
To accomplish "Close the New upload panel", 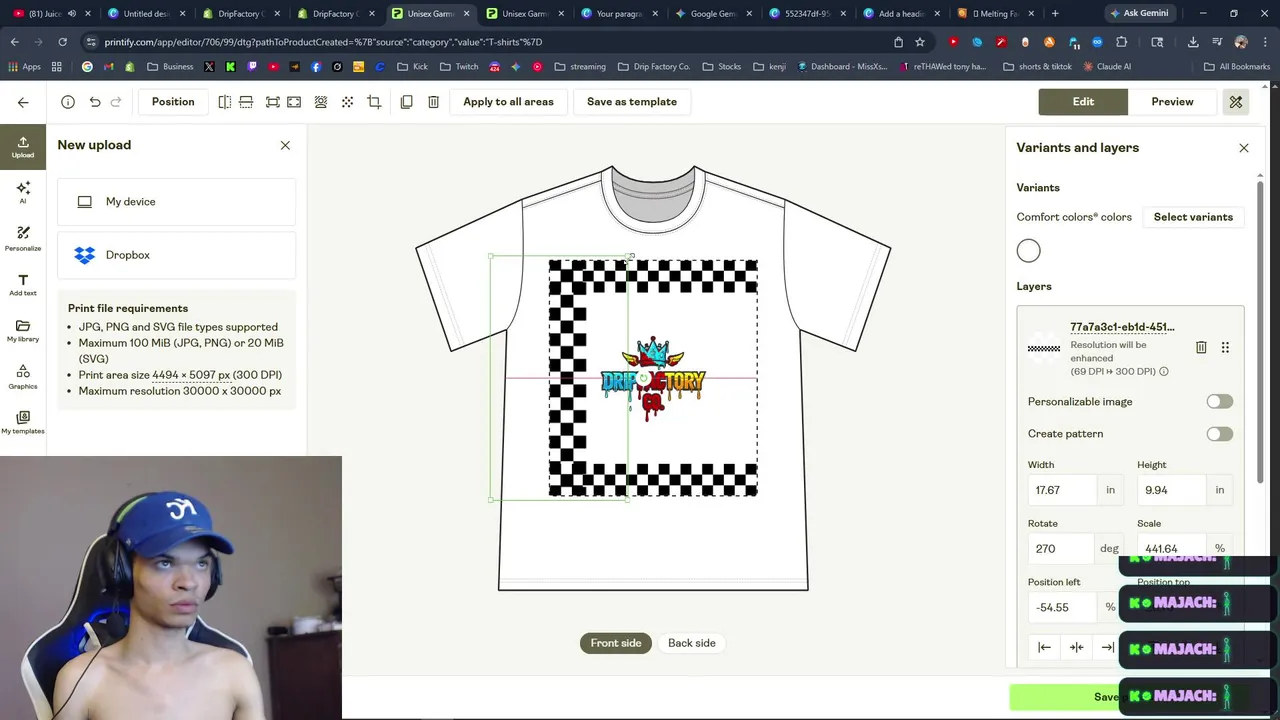I will pyautogui.click(x=285, y=145).
